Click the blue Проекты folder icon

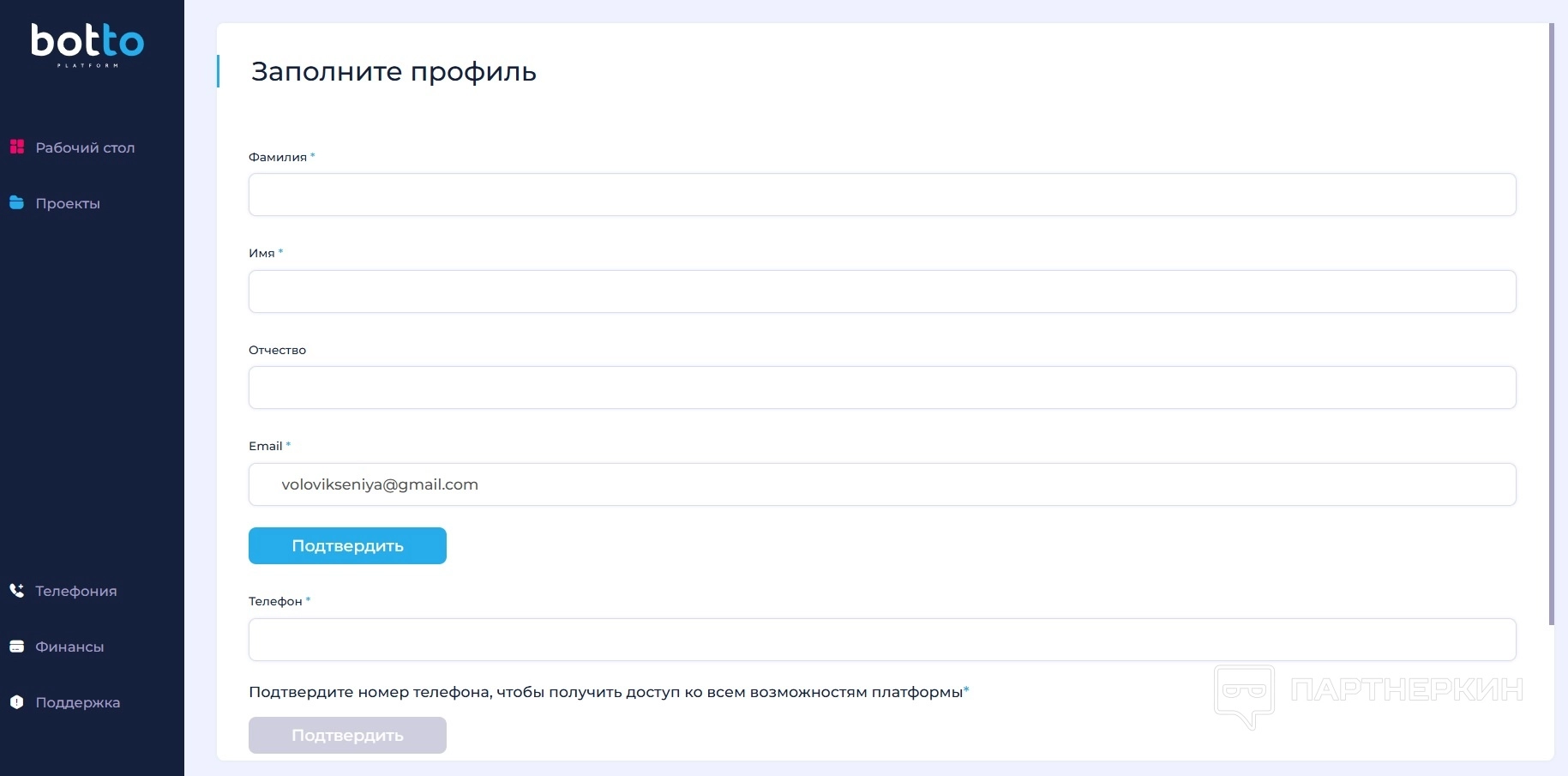17,202
